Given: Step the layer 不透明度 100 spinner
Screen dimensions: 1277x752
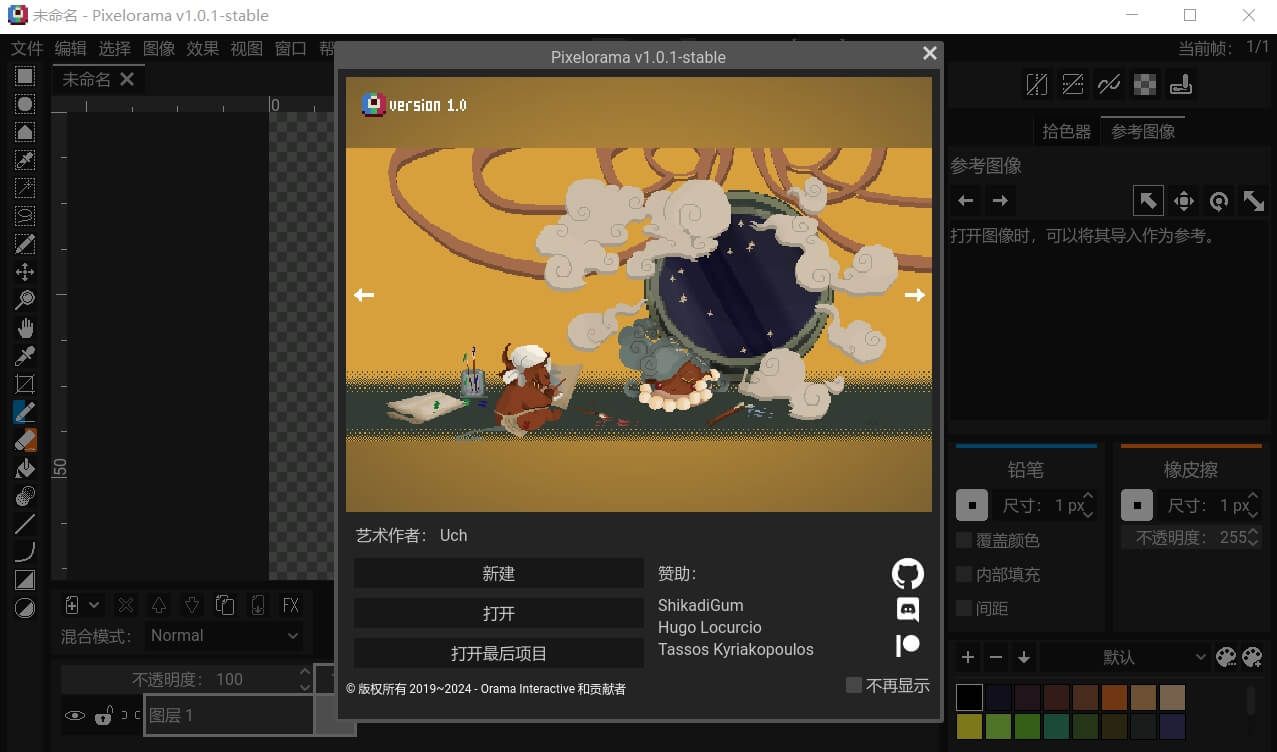Looking at the screenshot, I should point(305,679).
